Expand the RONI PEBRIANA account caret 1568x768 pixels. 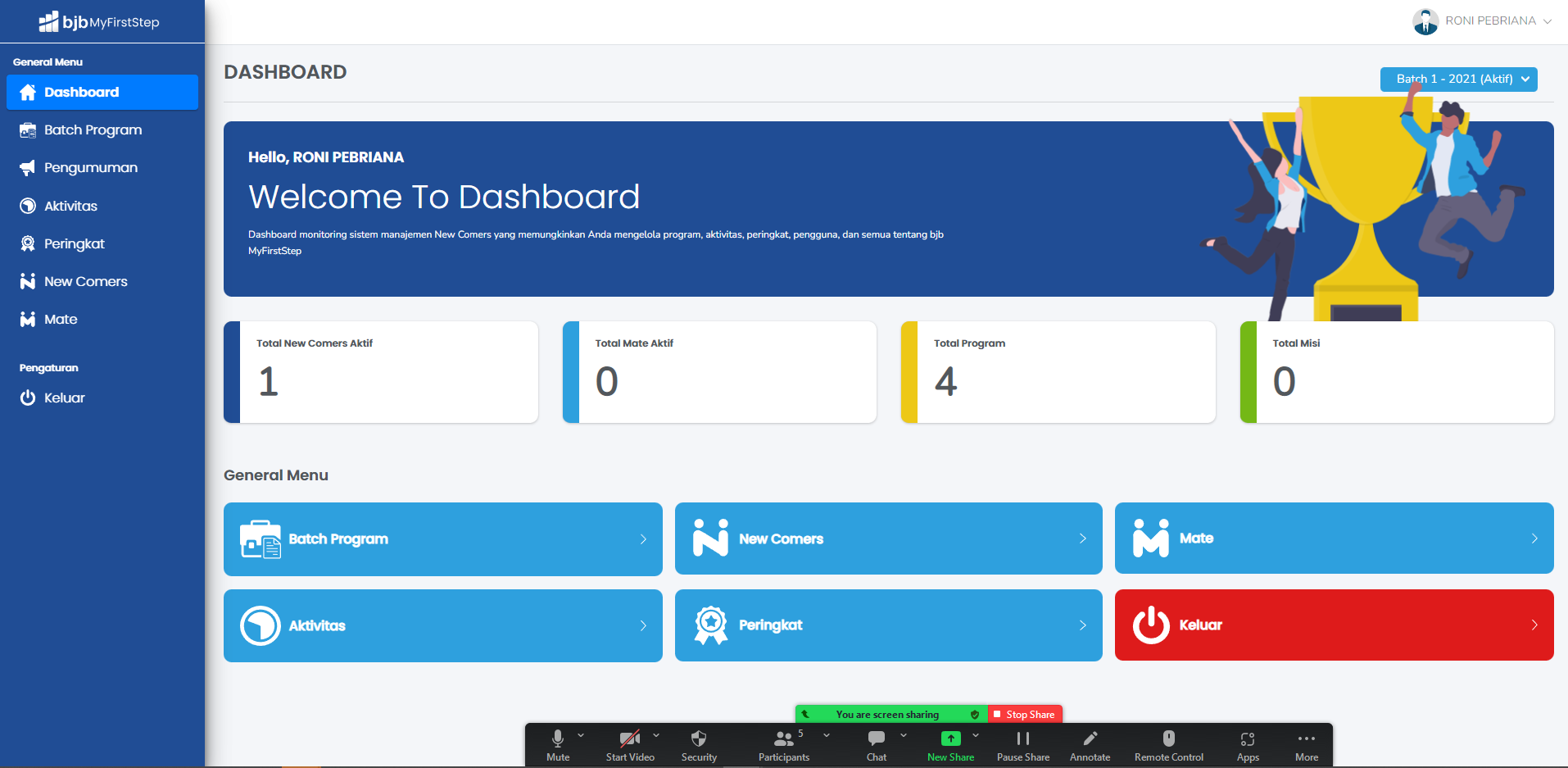tap(1548, 21)
